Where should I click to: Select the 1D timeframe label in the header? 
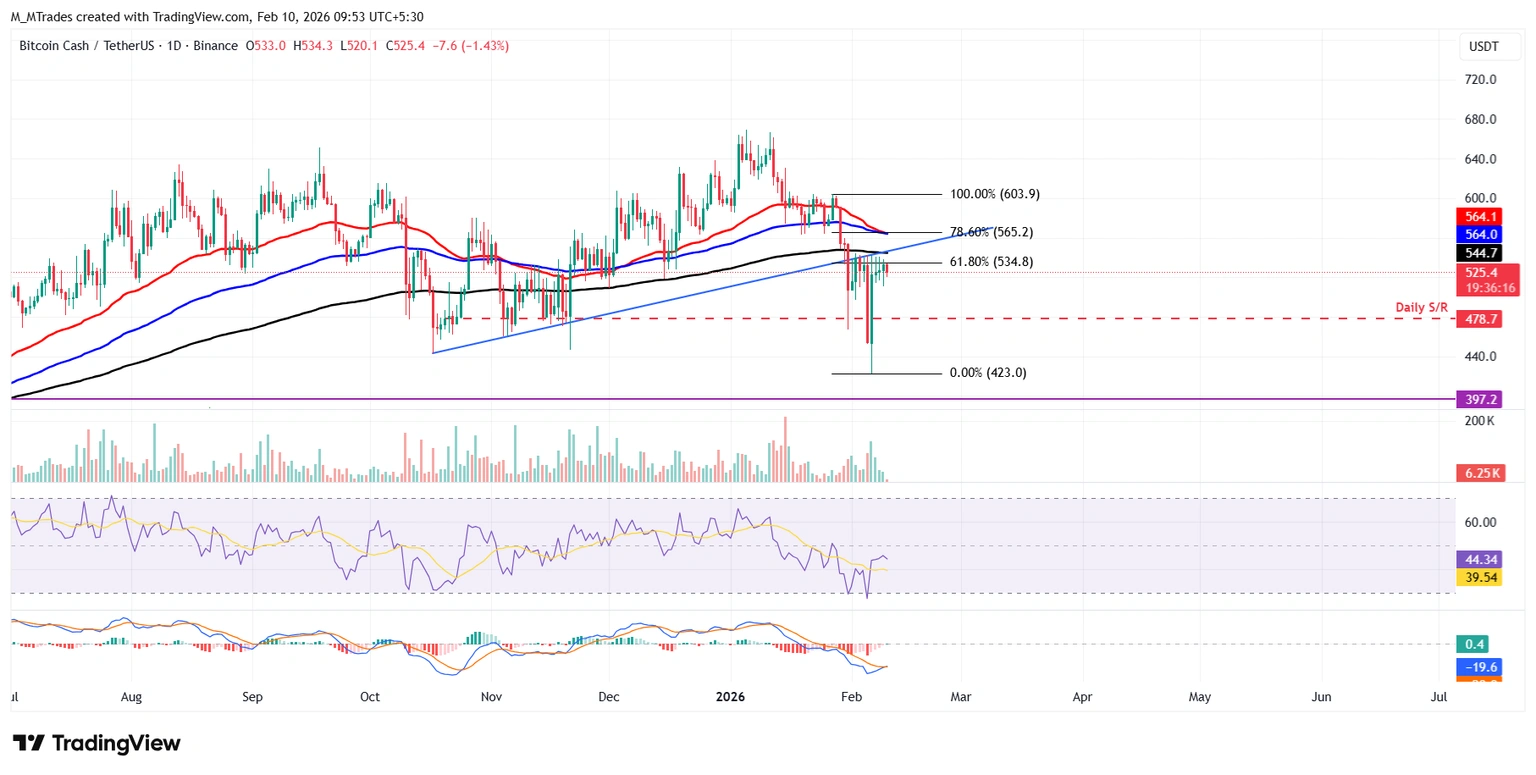[170, 46]
